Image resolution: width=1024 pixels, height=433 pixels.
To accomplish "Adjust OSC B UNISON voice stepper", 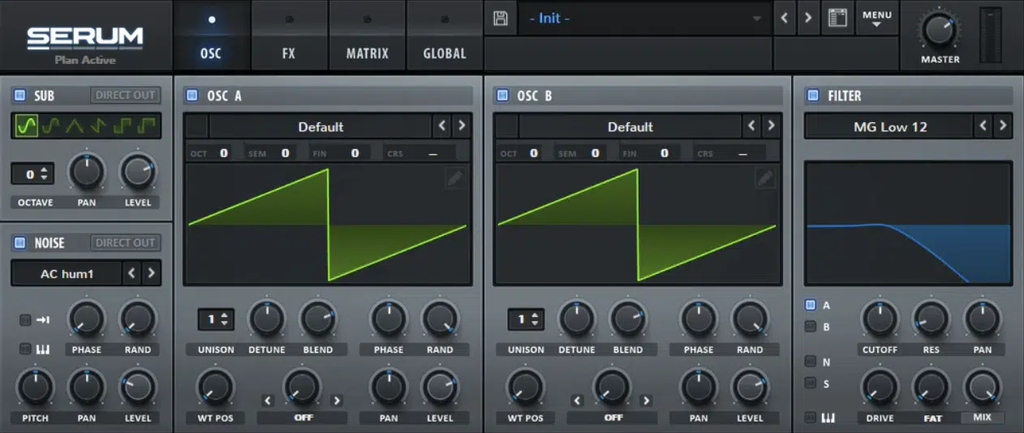I will click(525, 319).
